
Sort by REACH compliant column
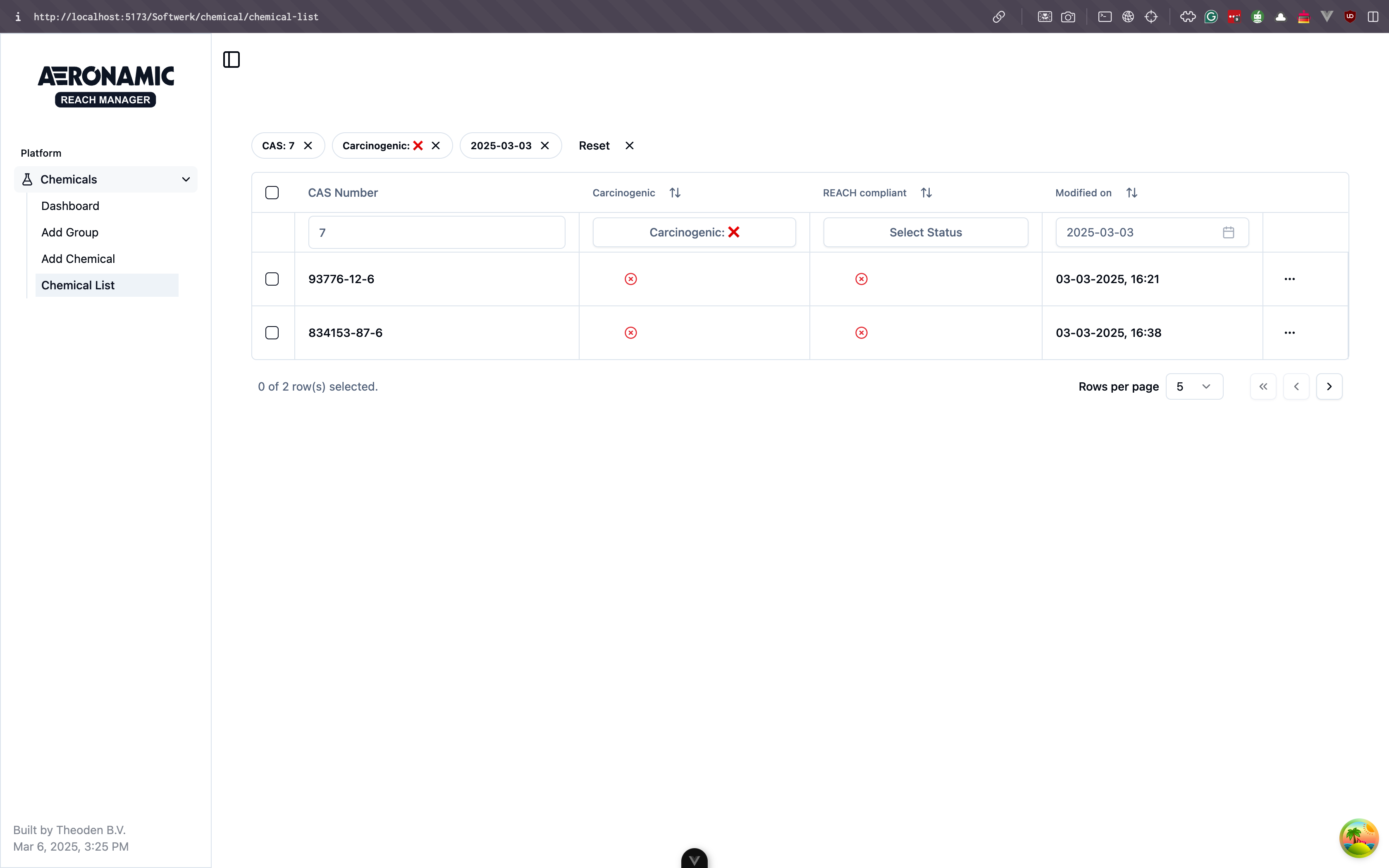(x=926, y=193)
